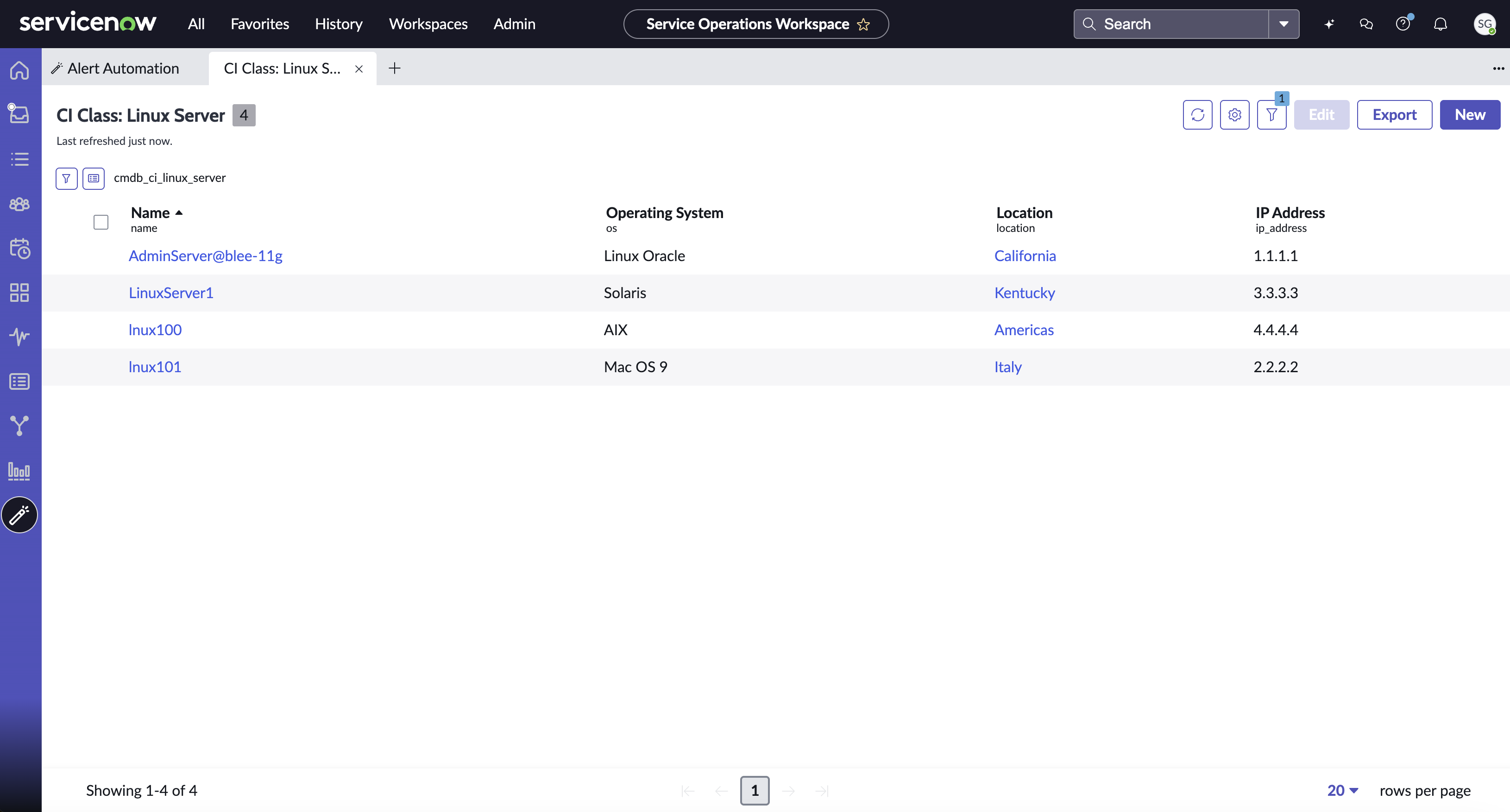This screenshot has width=1510, height=812.
Task: Click the Export button
Action: pyautogui.click(x=1395, y=115)
